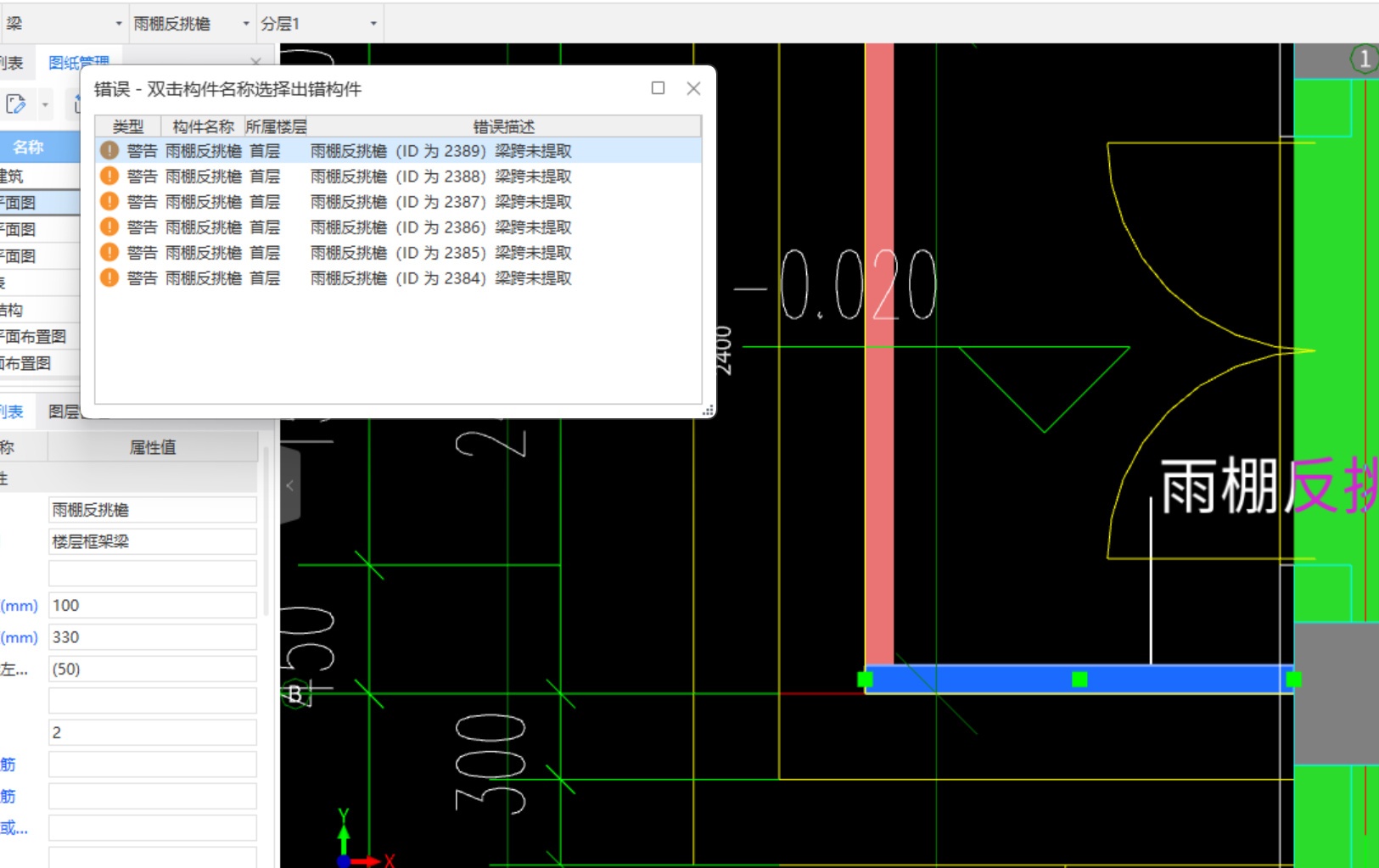This screenshot has height=868, width=1379.
Task: Select error row with ID 2387 梁跨未提取
Action: pos(399,201)
